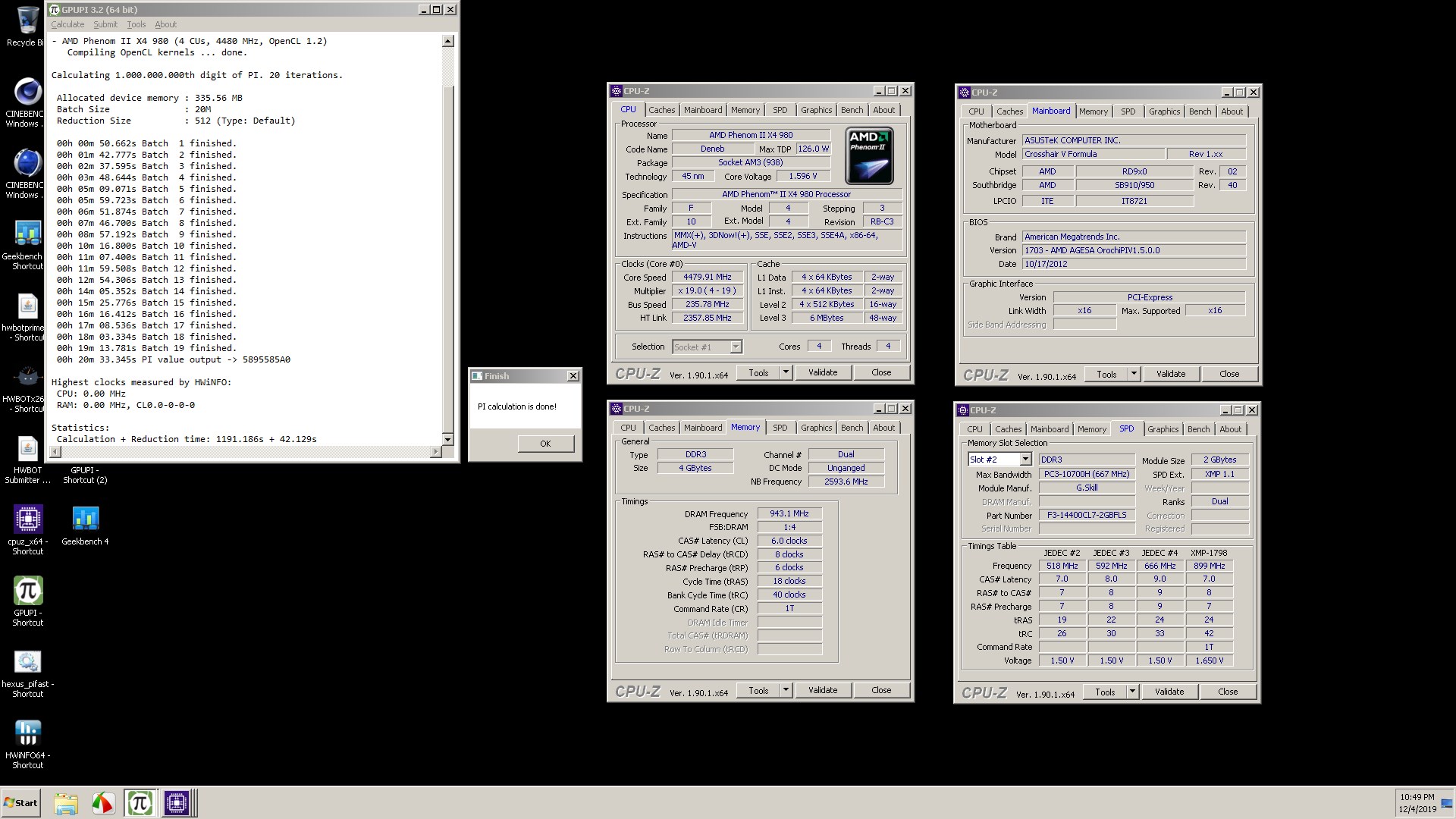Open the About menu in GPUPI
This screenshot has height=819, width=1456.
coord(165,24)
